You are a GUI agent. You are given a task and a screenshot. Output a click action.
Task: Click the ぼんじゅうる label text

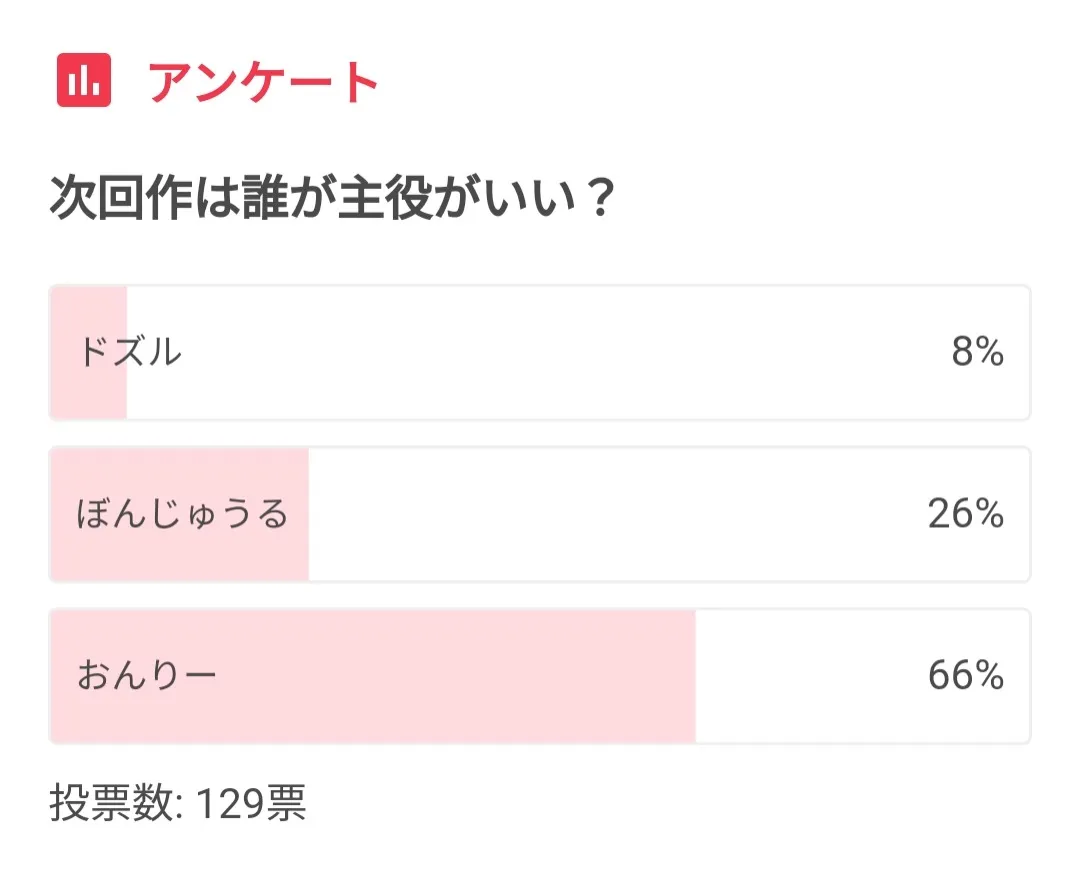[x=182, y=515]
